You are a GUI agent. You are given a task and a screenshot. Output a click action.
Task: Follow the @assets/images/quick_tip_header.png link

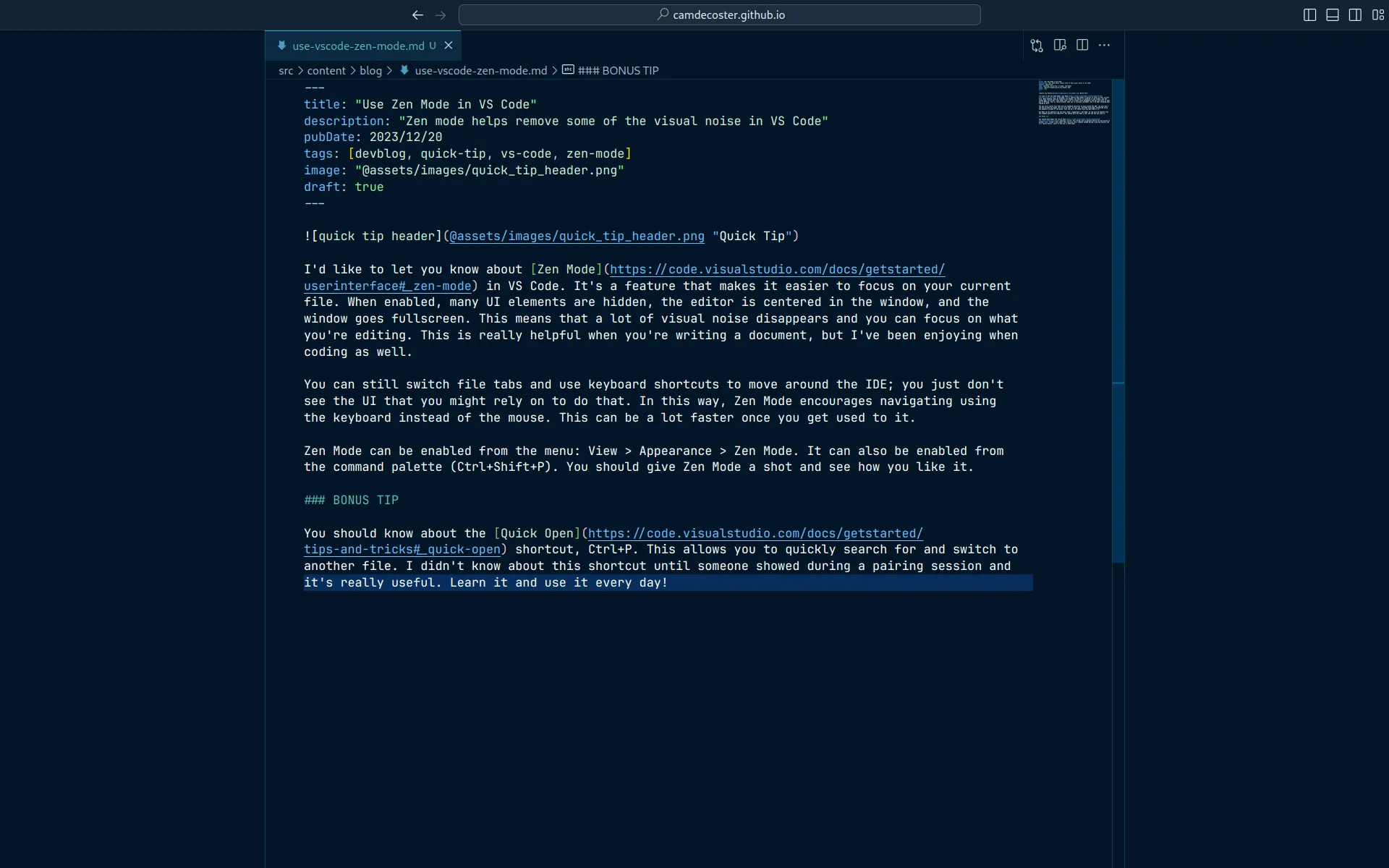pyautogui.click(x=577, y=237)
